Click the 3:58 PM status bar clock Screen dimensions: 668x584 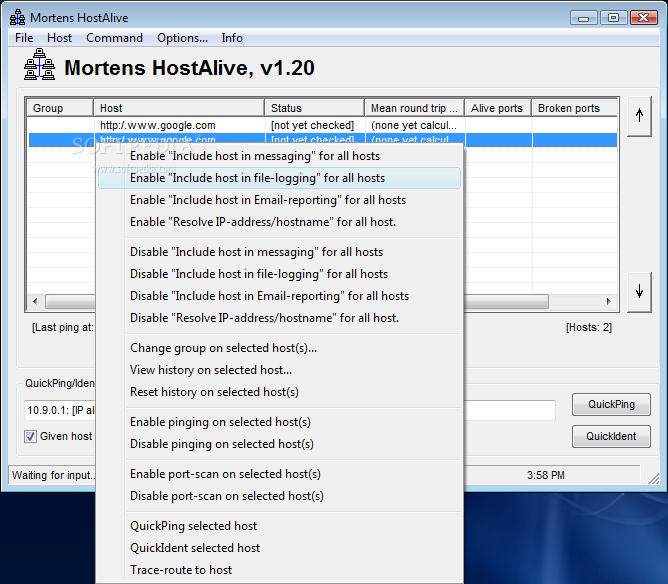pos(546,475)
